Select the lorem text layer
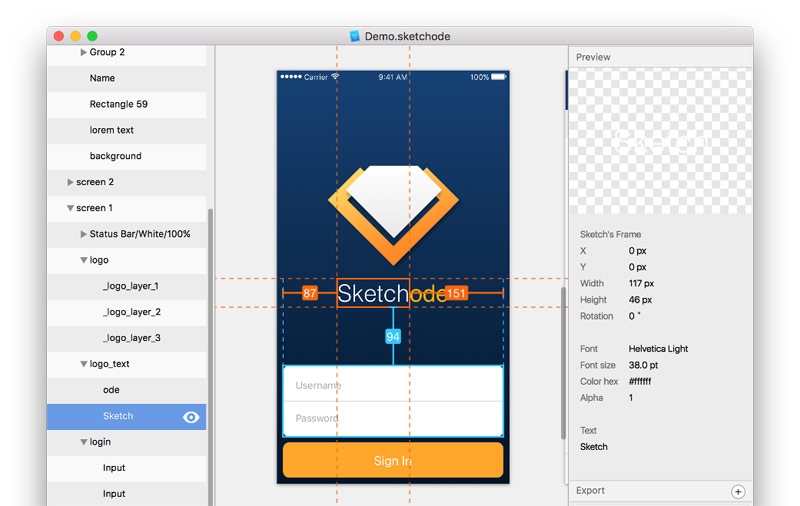The image size is (800, 506). [x=127, y=130]
